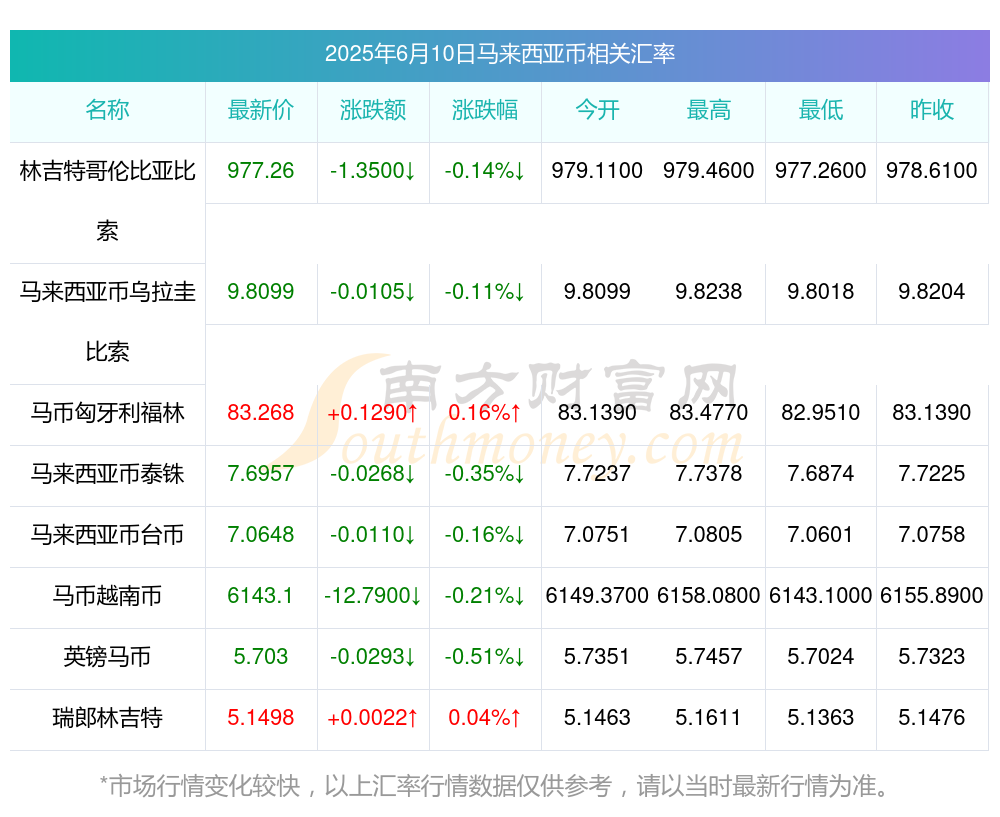Click the title 2025年6月10日马来西亚币相关汇率

pos(499,54)
